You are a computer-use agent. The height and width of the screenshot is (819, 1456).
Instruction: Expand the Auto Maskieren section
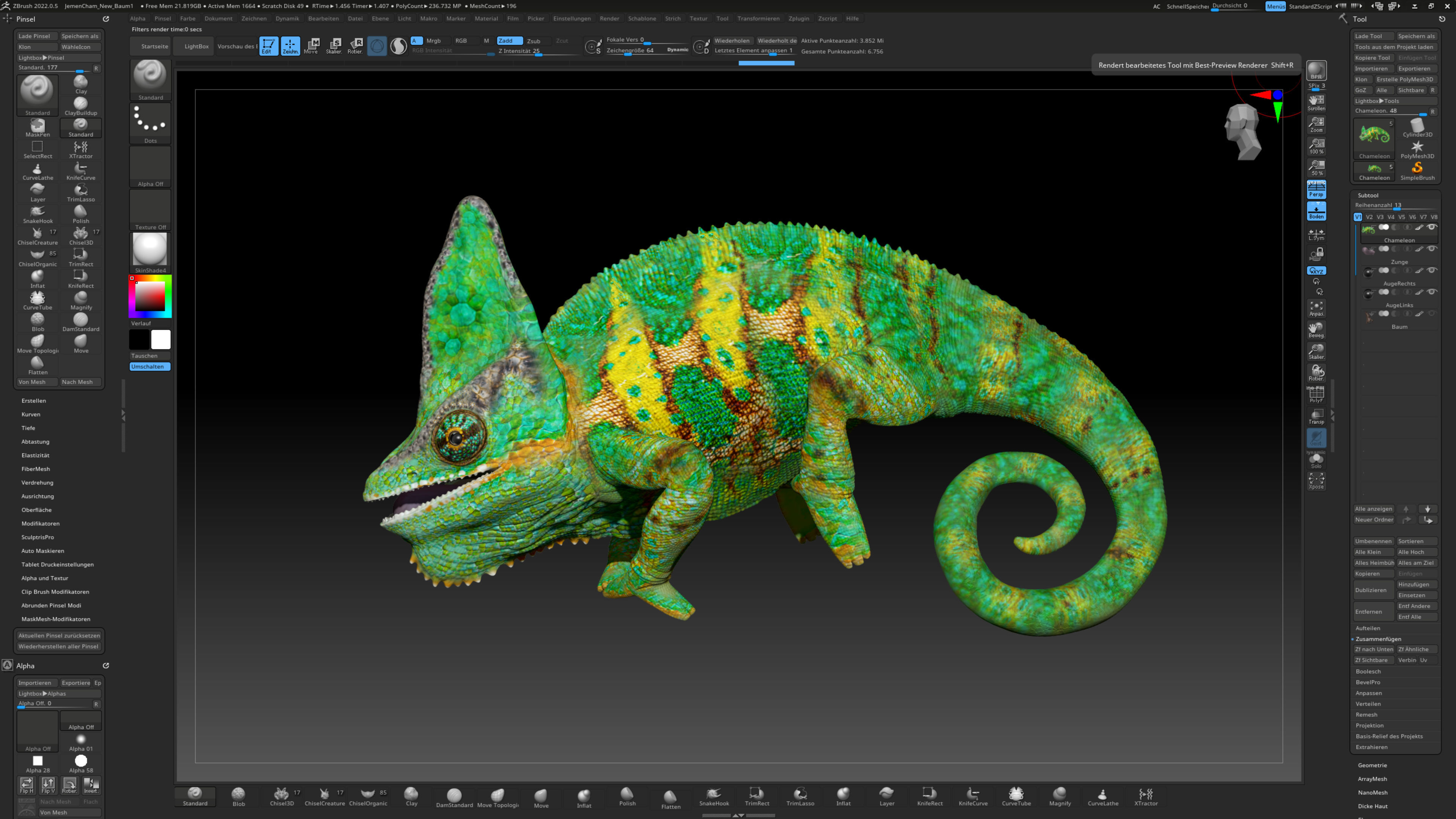[43, 551]
